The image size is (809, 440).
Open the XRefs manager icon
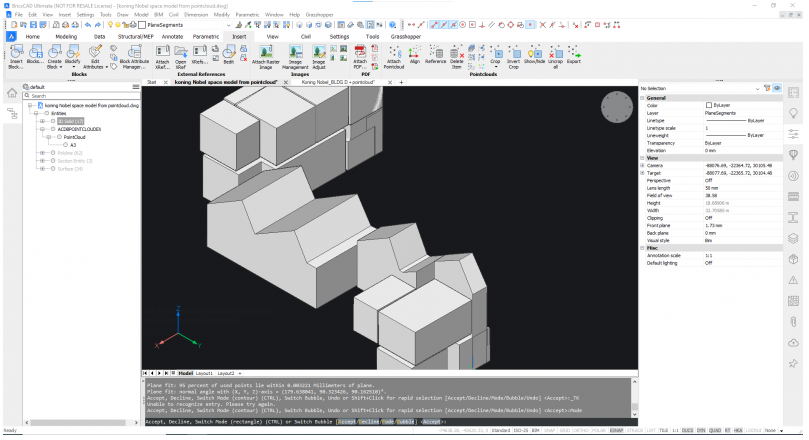[200, 54]
